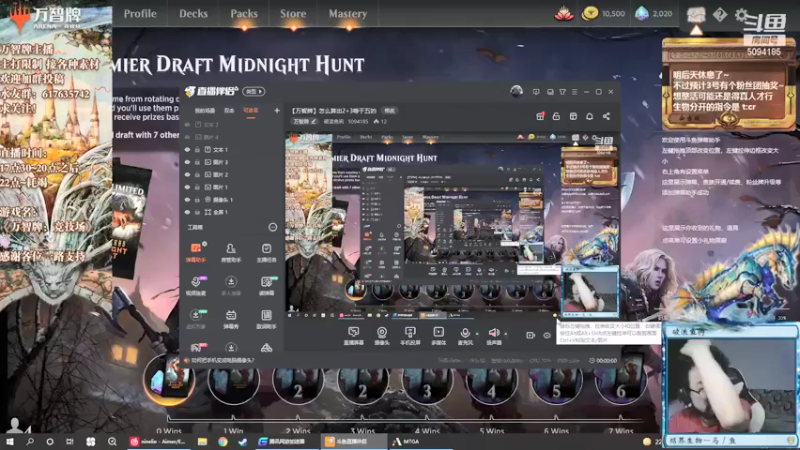Open the Windows Start menu
This screenshot has width=800, height=450.
[x=10, y=441]
